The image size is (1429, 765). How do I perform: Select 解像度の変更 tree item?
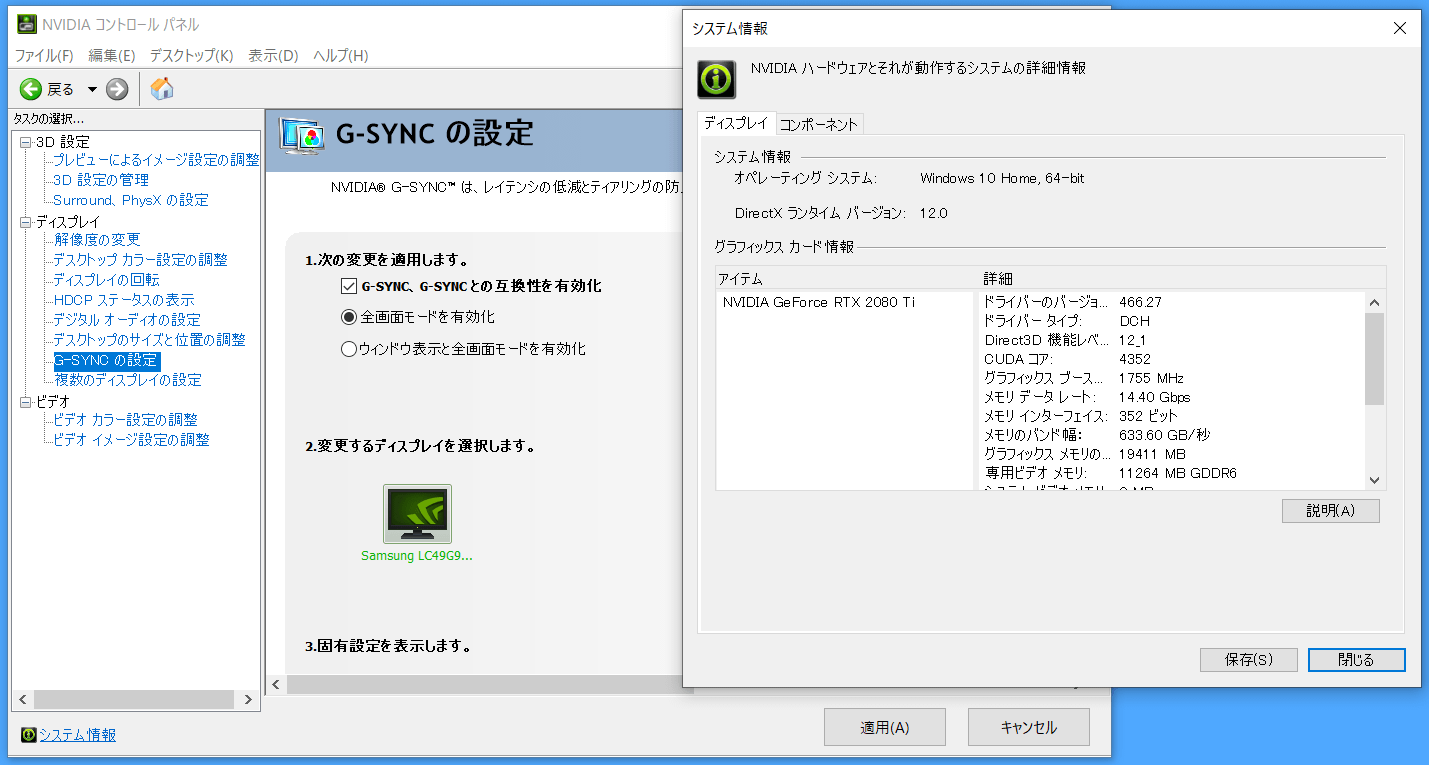[x=98, y=240]
